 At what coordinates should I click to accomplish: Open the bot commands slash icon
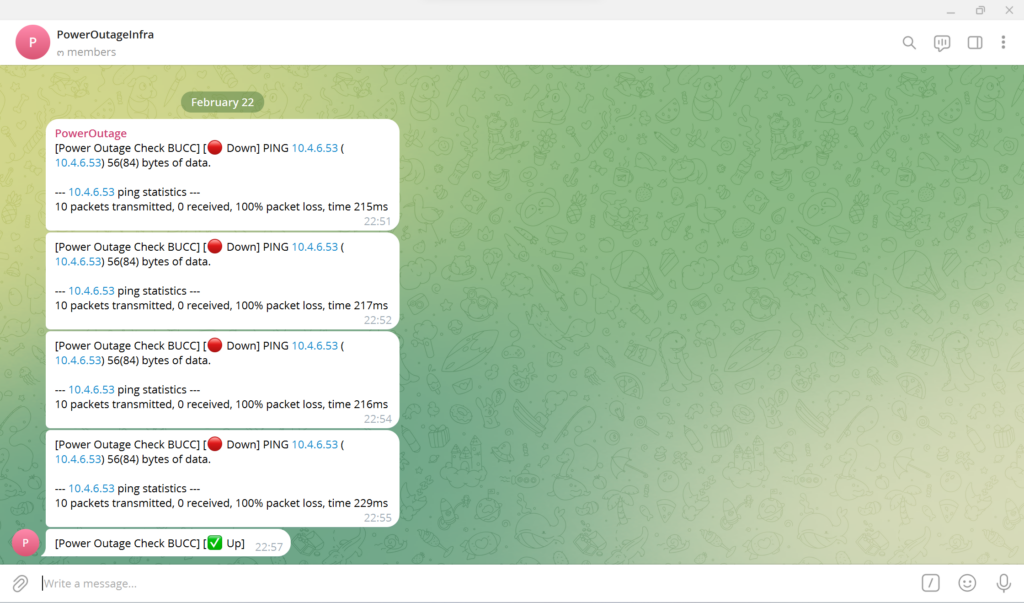click(930, 583)
